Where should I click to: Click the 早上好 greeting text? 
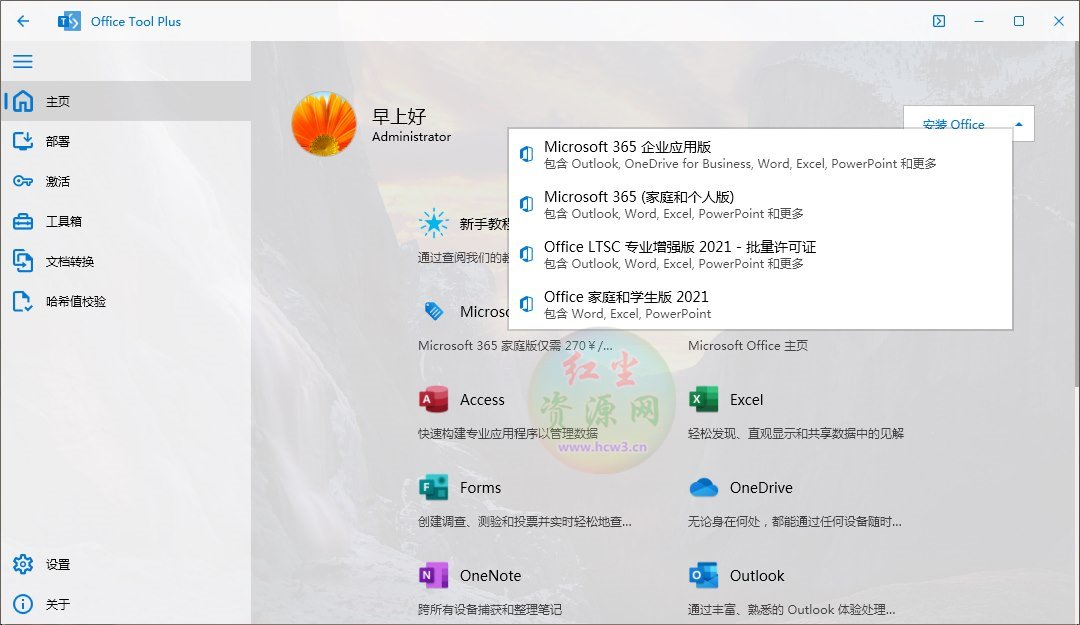[399, 116]
